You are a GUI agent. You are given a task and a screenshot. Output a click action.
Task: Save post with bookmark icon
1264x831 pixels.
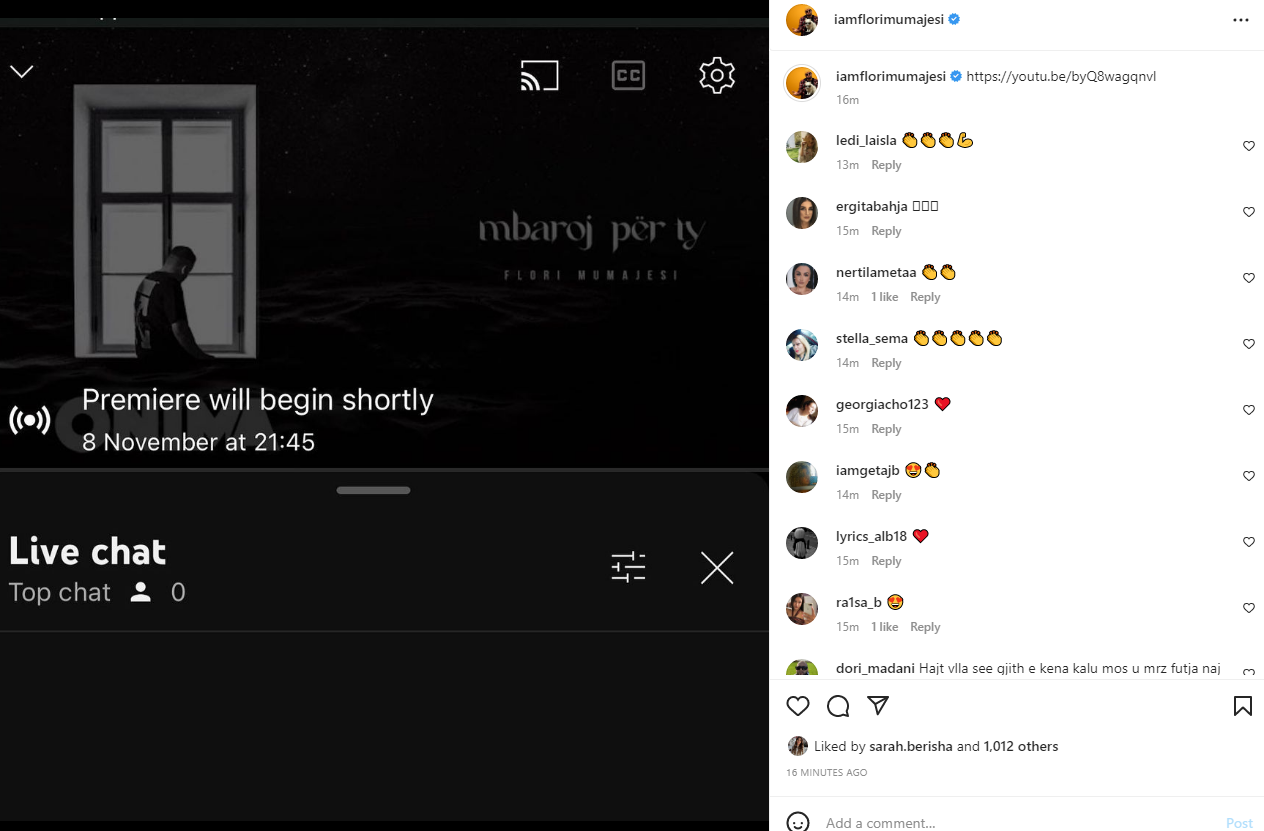click(x=1243, y=706)
